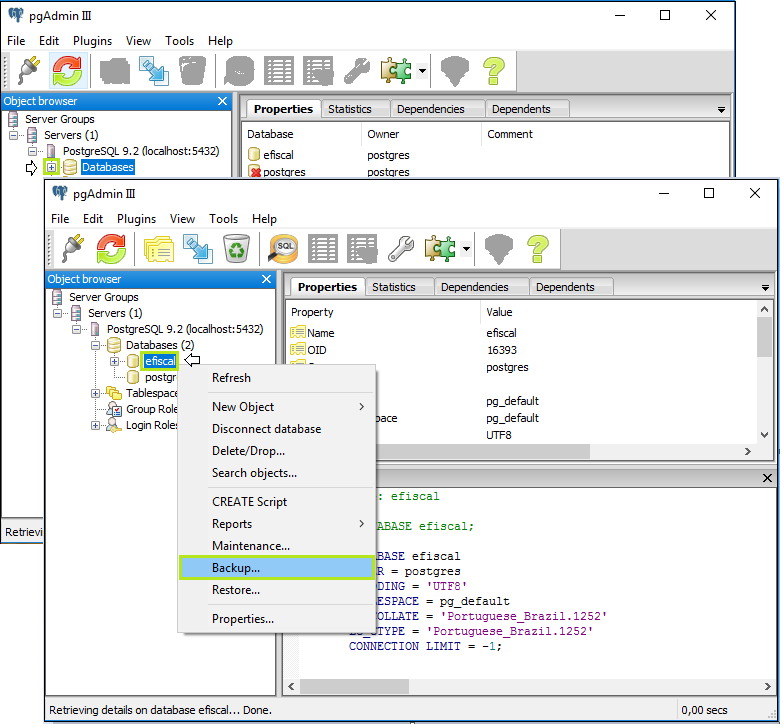The width and height of the screenshot is (784, 728).
Task: Expand the Tablespaces node
Action: pos(96,393)
